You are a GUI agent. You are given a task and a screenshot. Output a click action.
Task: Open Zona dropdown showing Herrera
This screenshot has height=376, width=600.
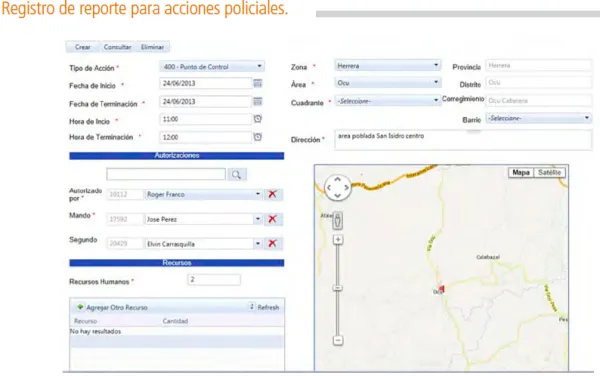click(x=387, y=66)
